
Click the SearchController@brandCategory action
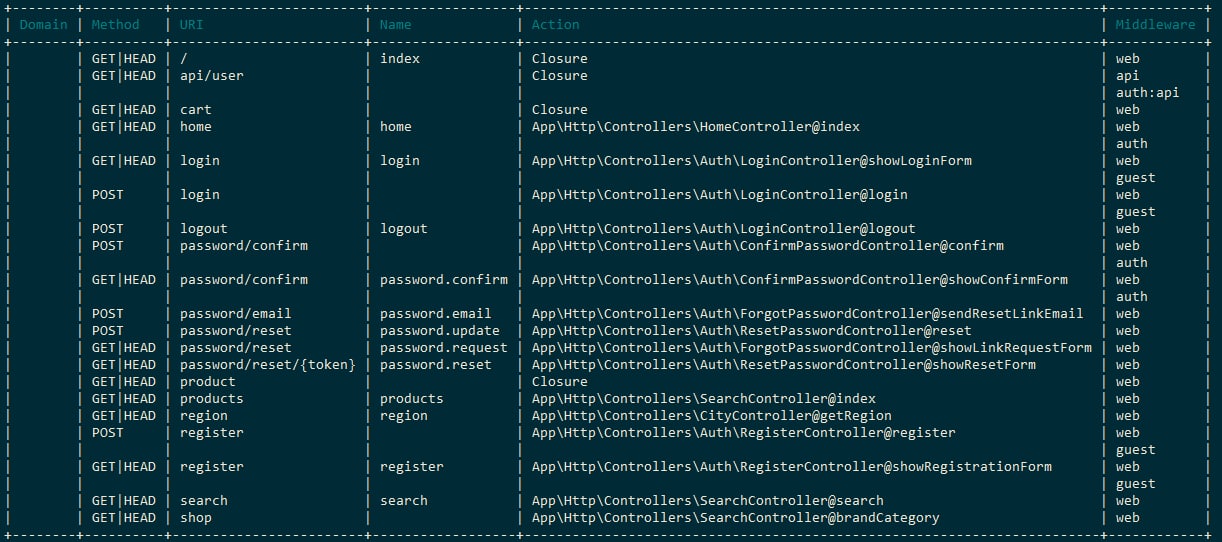click(735, 518)
